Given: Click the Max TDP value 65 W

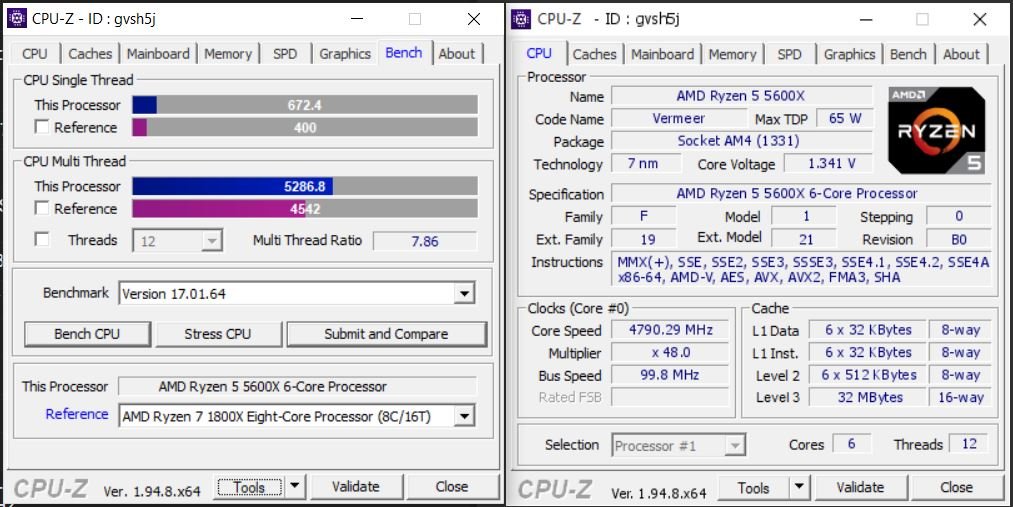Looking at the screenshot, I should [x=844, y=118].
